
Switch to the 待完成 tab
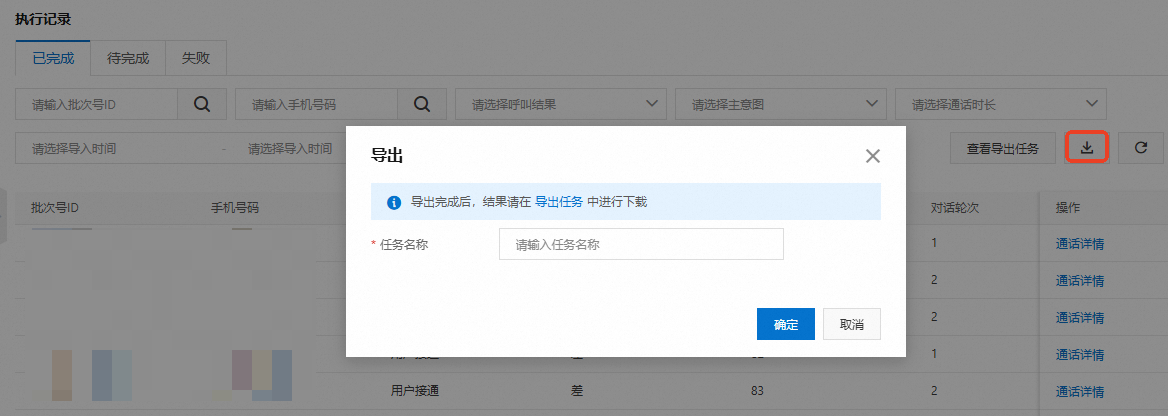point(128,58)
